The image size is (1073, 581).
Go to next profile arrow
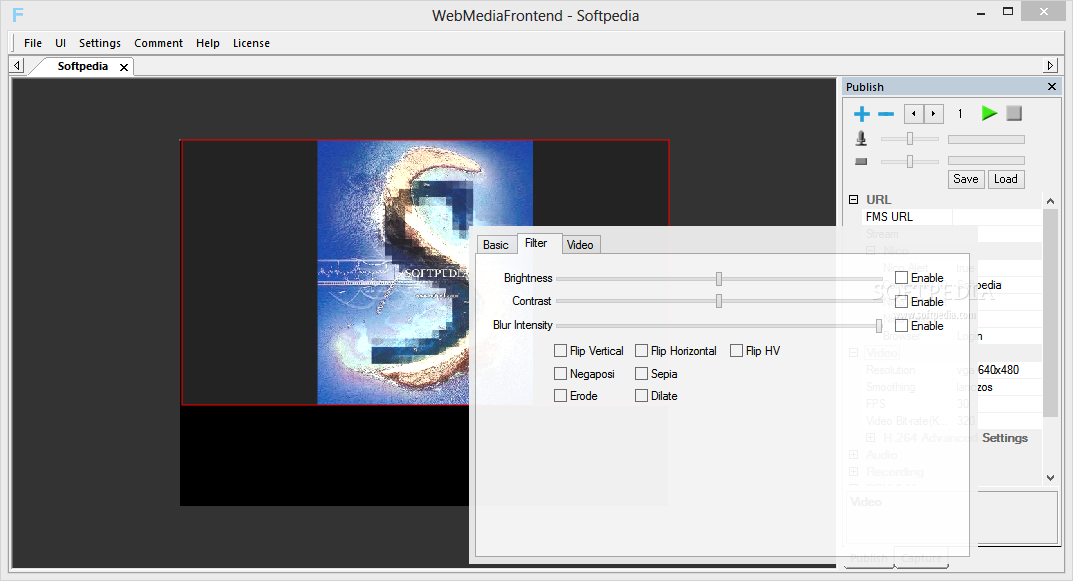coord(933,114)
